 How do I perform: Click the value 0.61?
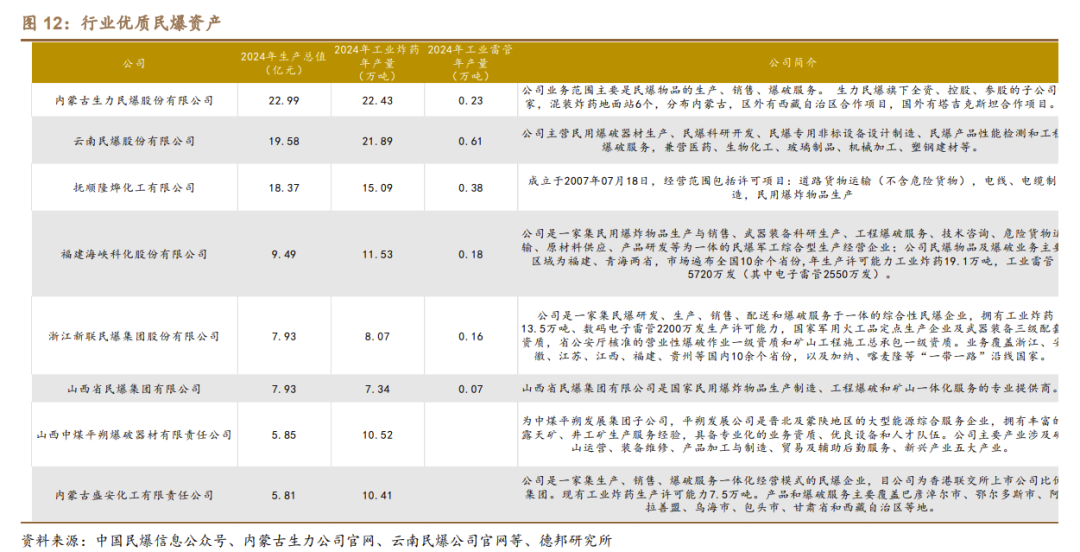coord(471,141)
